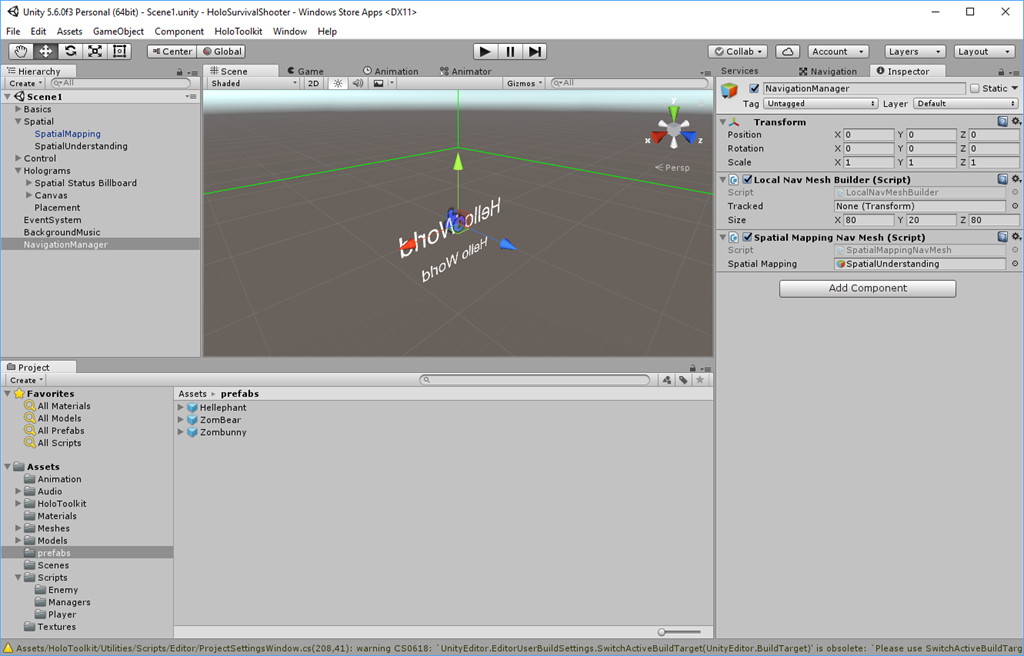Switch to the Services tab
Image resolution: width=1024 pixels, height=656 pixels.
click(x=739, y=71)
